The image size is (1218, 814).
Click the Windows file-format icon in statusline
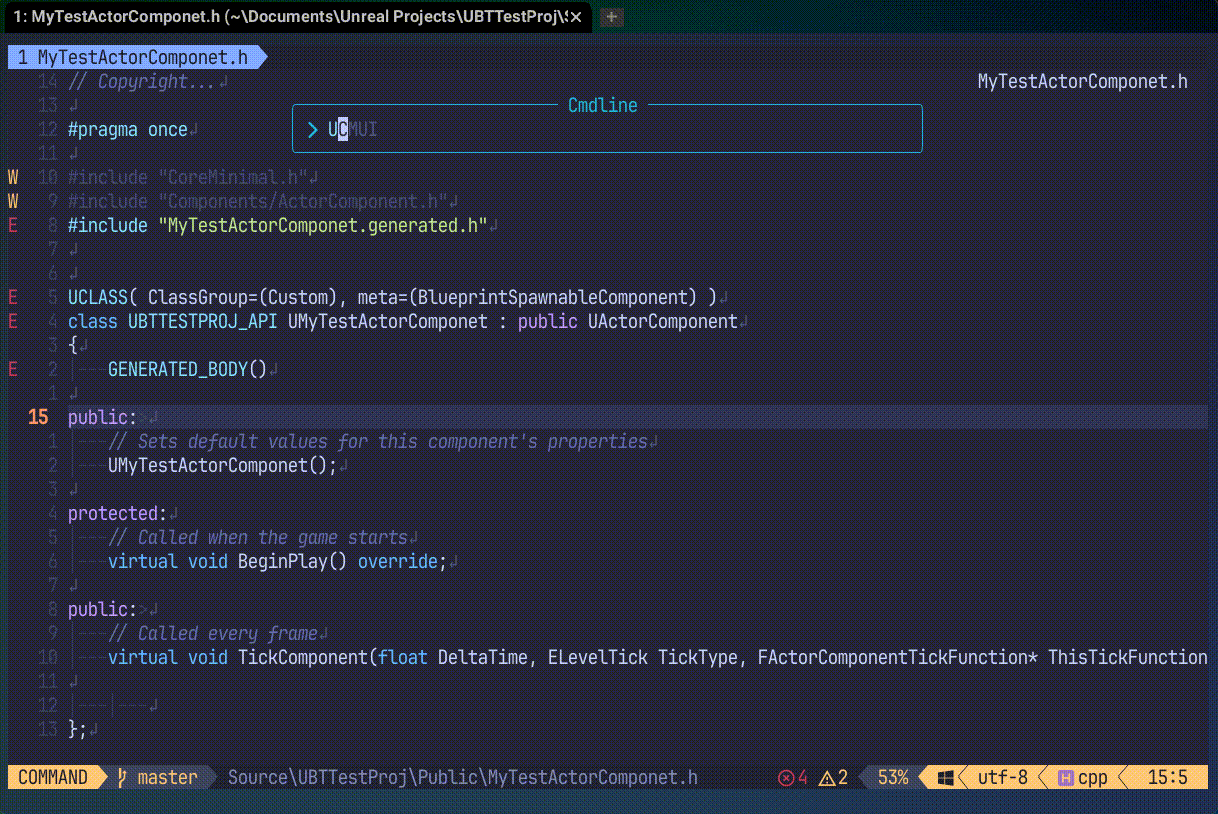(946, 778)
